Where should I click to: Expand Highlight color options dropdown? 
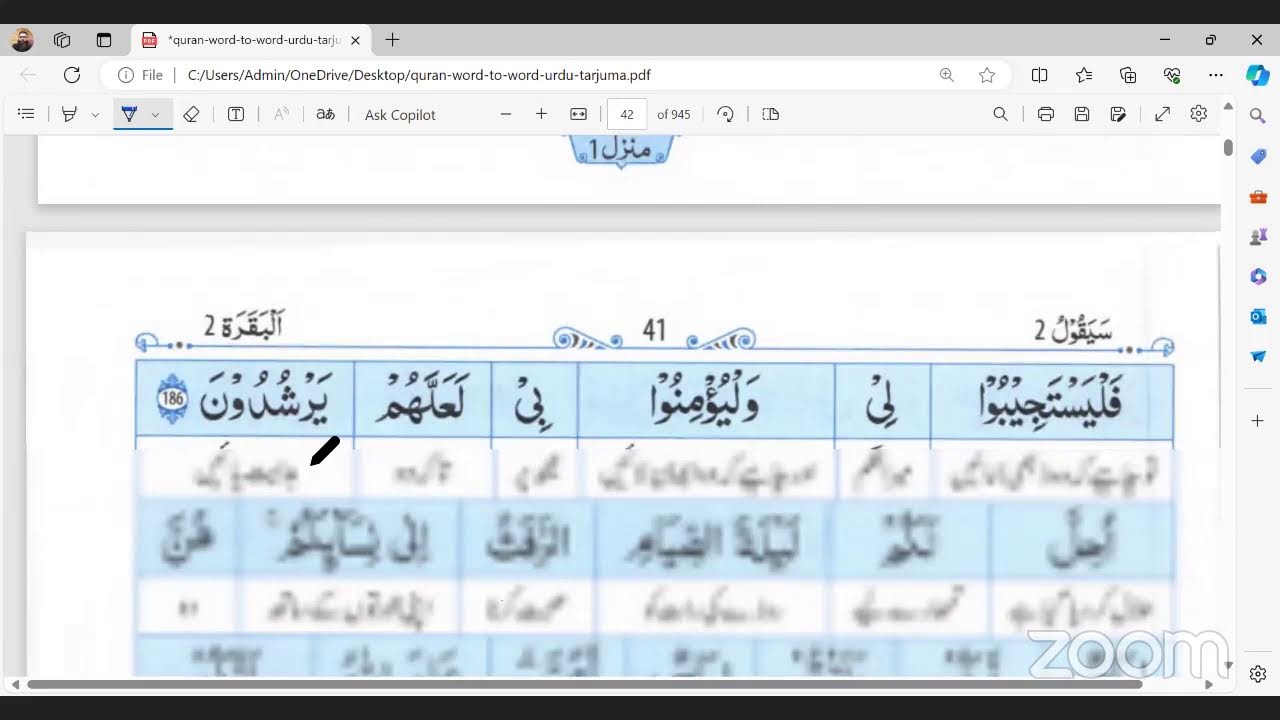[95, 115]
